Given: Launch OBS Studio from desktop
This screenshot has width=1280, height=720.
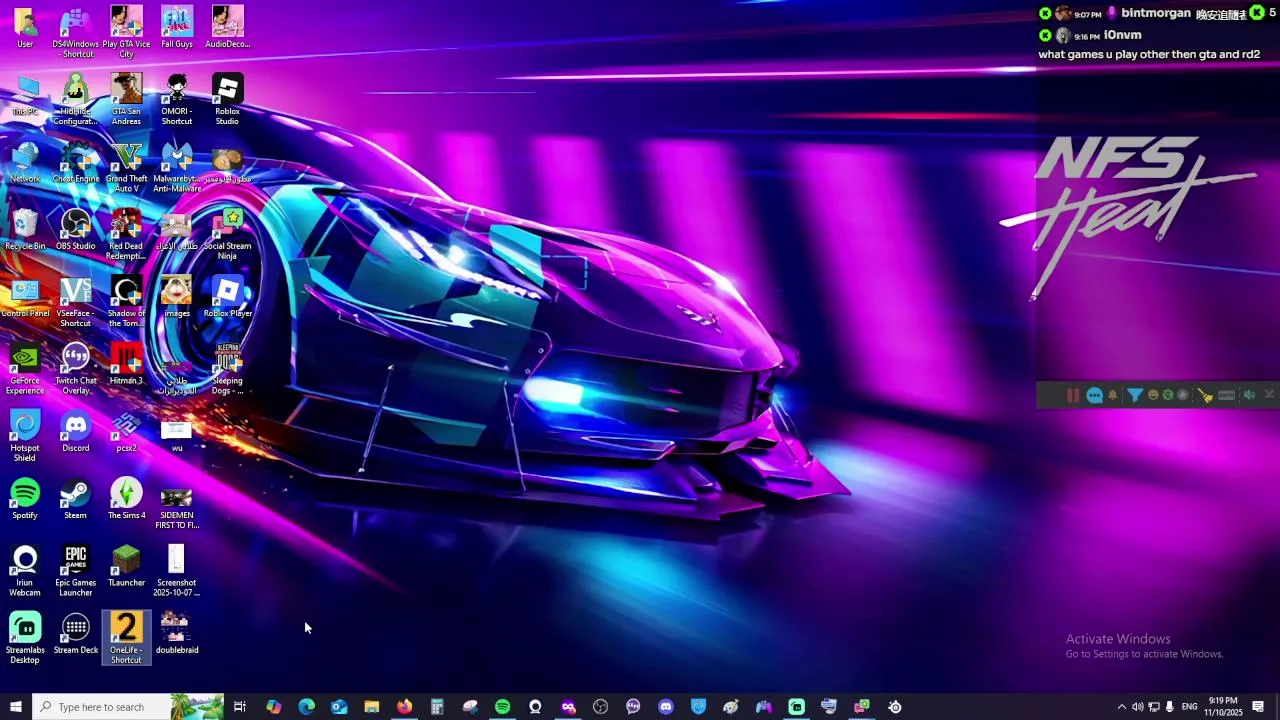Looking at the screenshot, I should click(x=76, y=231).
